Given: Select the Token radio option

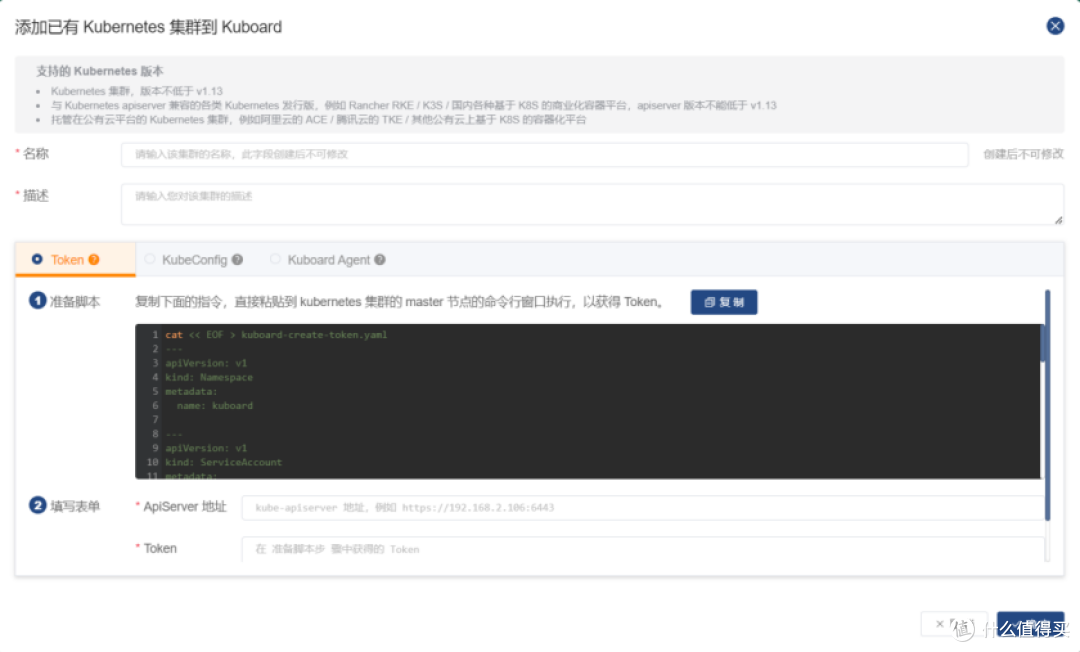Looking at the screenshot, I should coord(37,260).
